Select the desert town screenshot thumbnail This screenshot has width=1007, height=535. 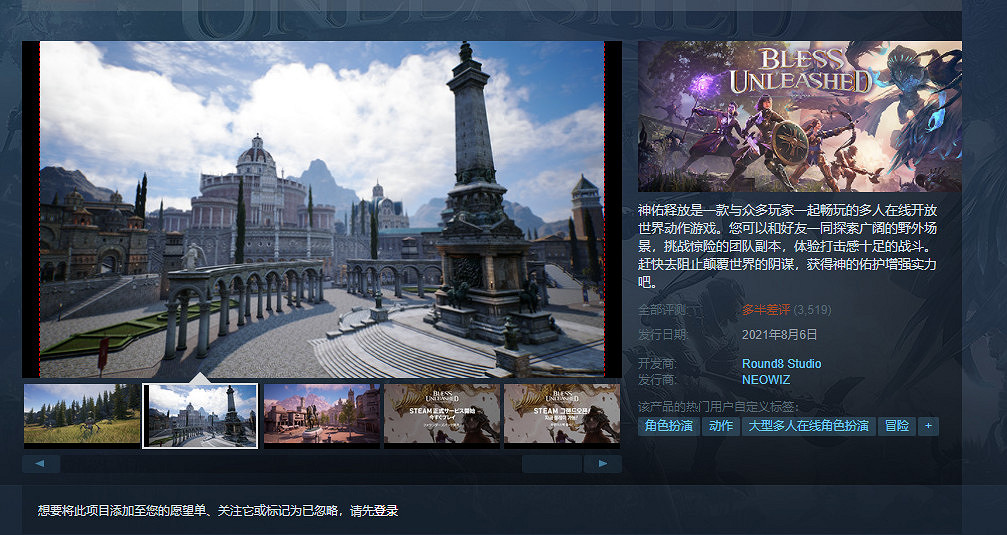coord(322,416)
